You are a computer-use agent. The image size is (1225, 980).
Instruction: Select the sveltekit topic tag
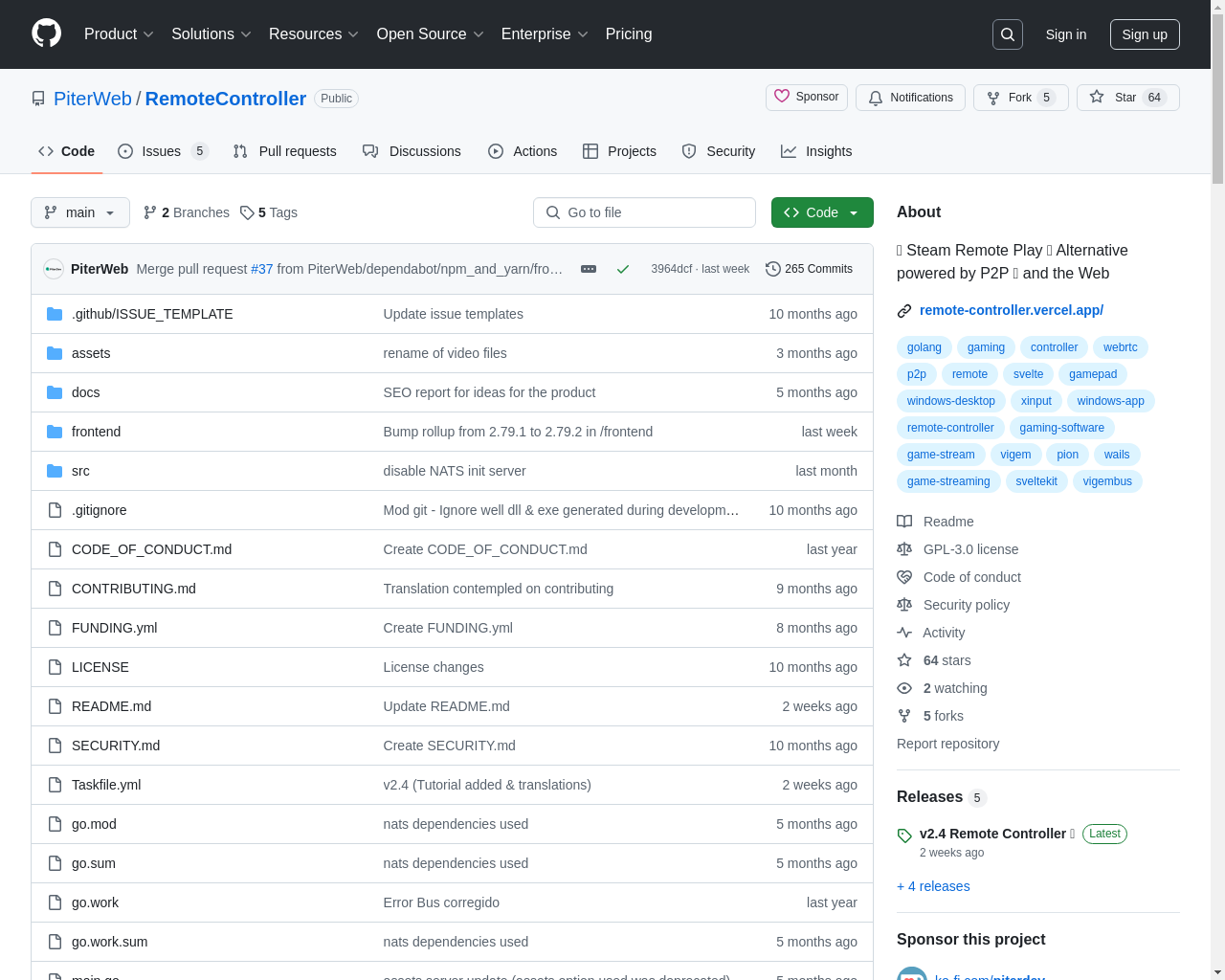coord(1036,481)
